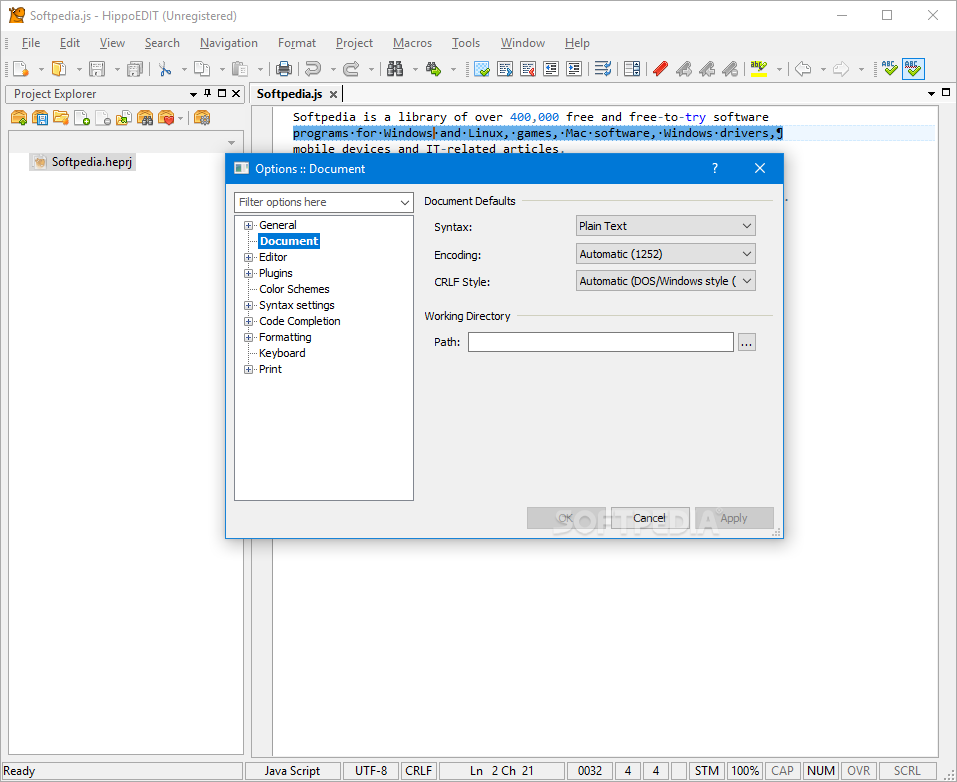Click the Cut scissors icon
This screenshot has height=782, width=957.
coord(164,69)
